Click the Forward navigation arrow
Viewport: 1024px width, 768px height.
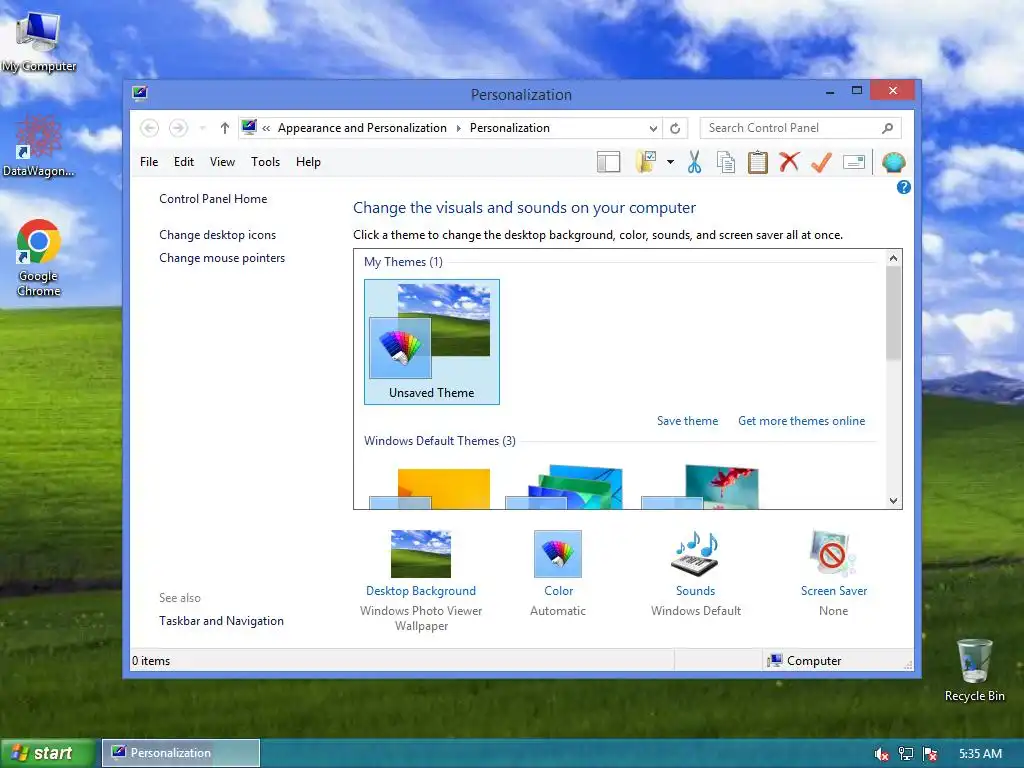178,128
